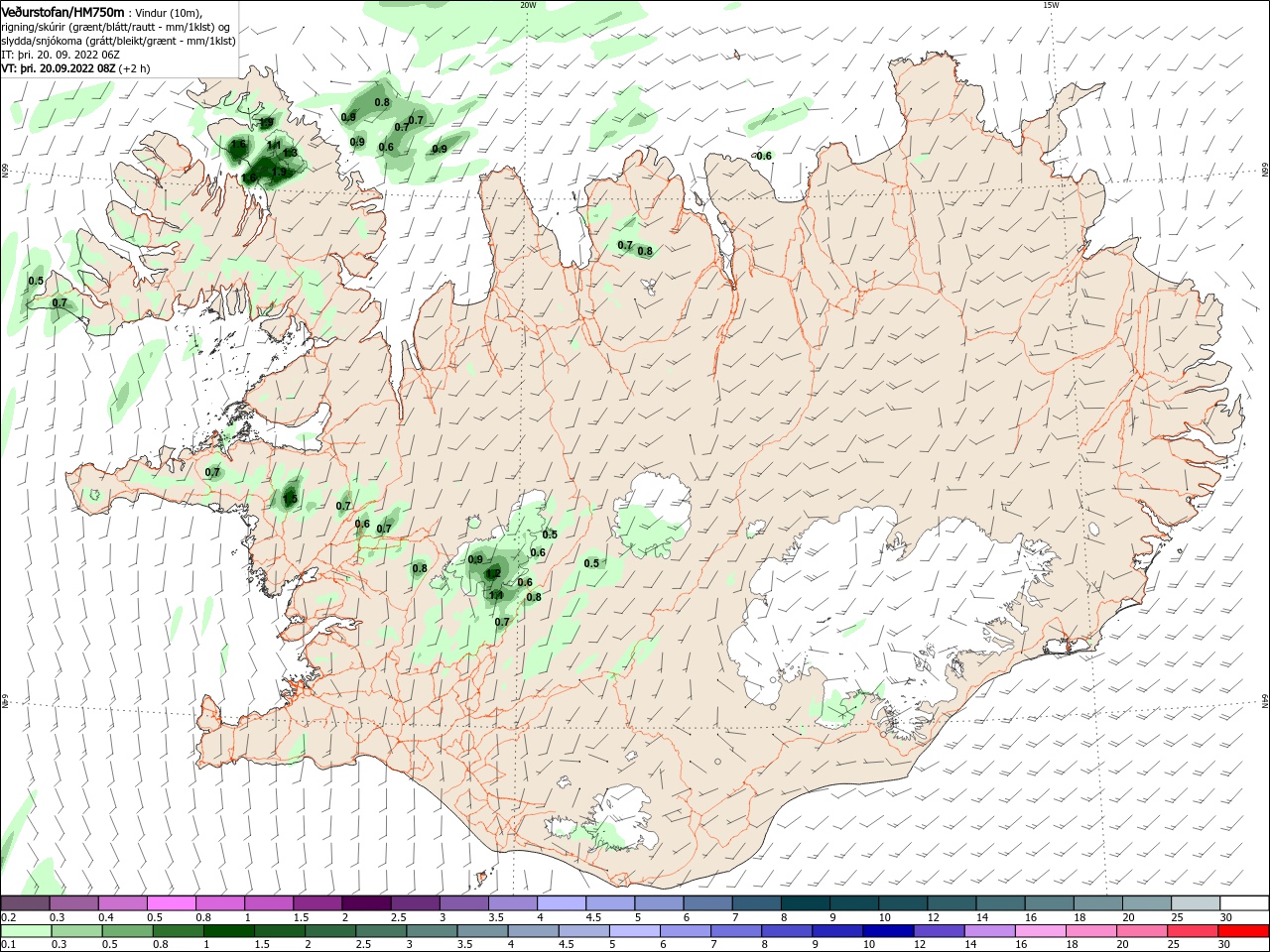Select the bright red swatch after 30
The image size is (1270, 952).
coord(1243,931)
